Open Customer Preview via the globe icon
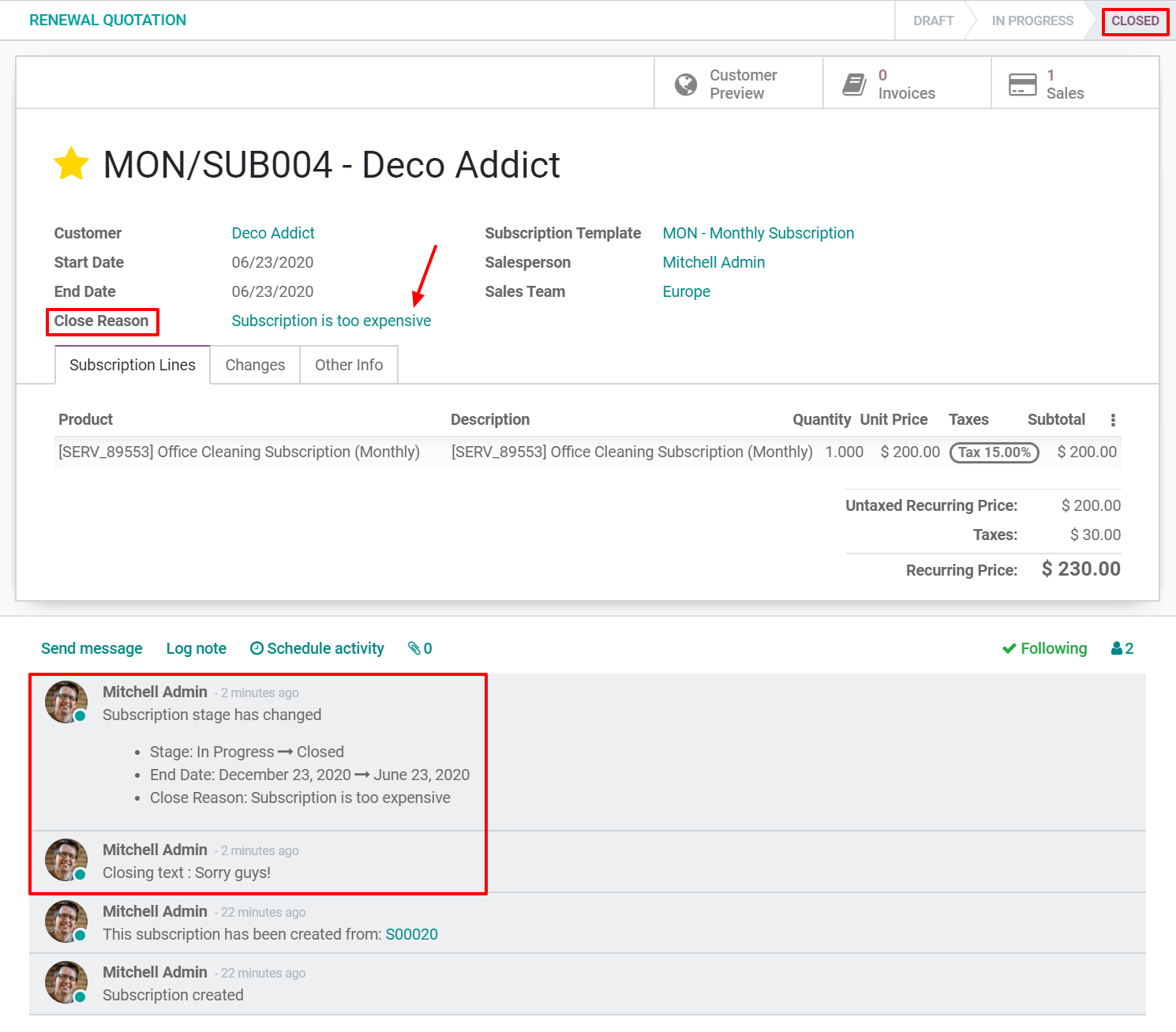Image resolution: width=1176 pixels, height=1032 pixels. point(685,83)
